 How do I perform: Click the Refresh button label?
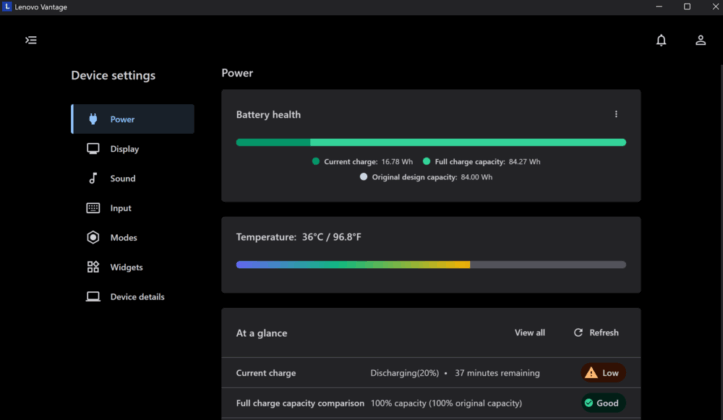point(604,332)
